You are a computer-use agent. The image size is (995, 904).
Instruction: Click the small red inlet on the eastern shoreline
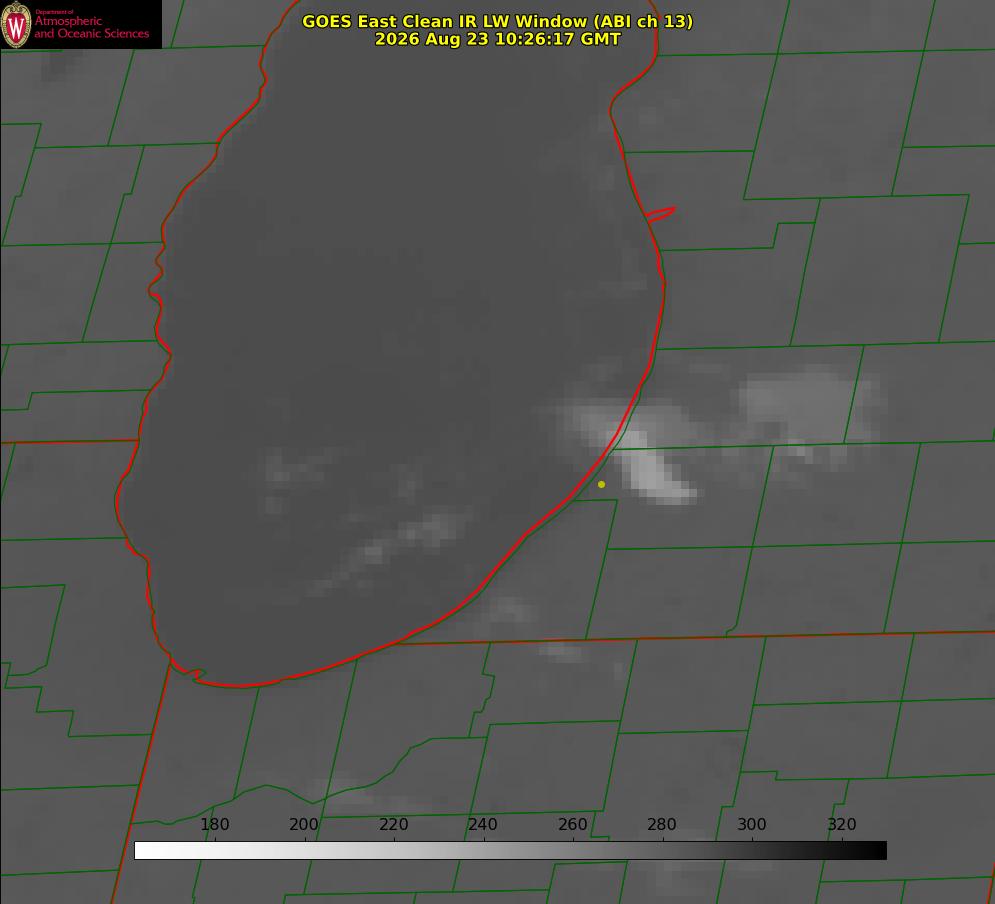660,214
